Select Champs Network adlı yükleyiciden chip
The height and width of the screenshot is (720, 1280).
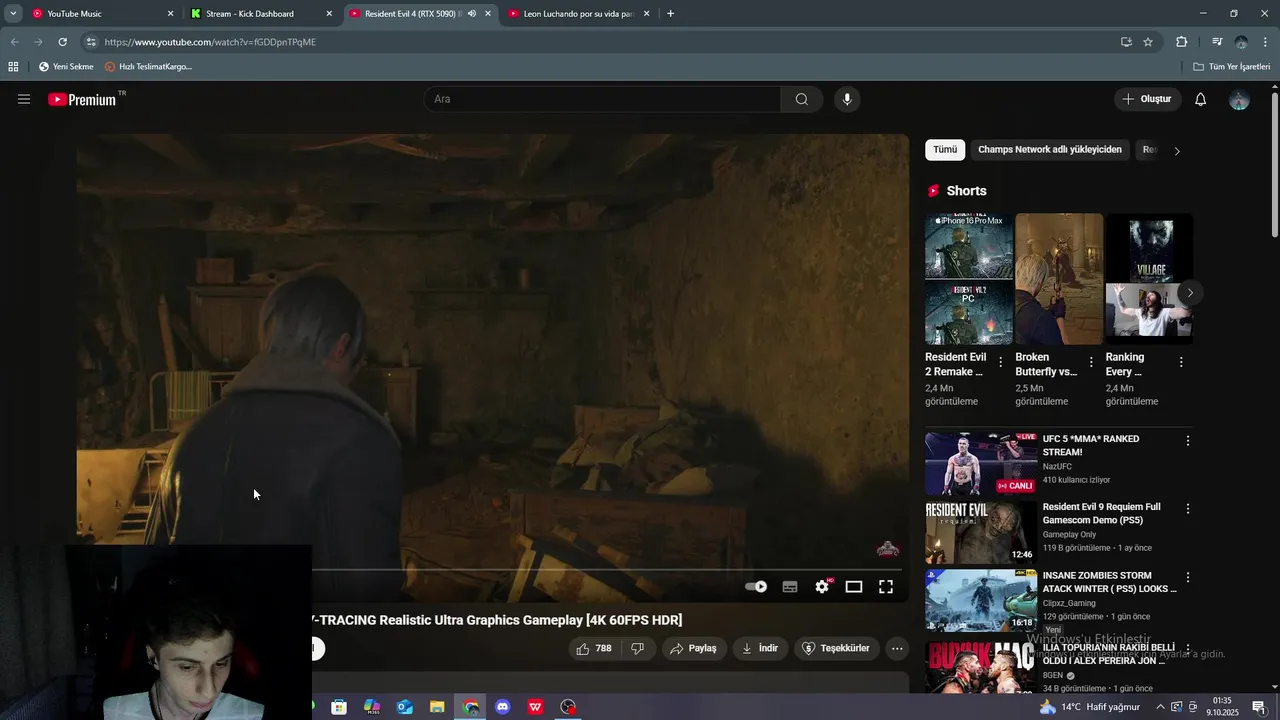click(1050, 150)
